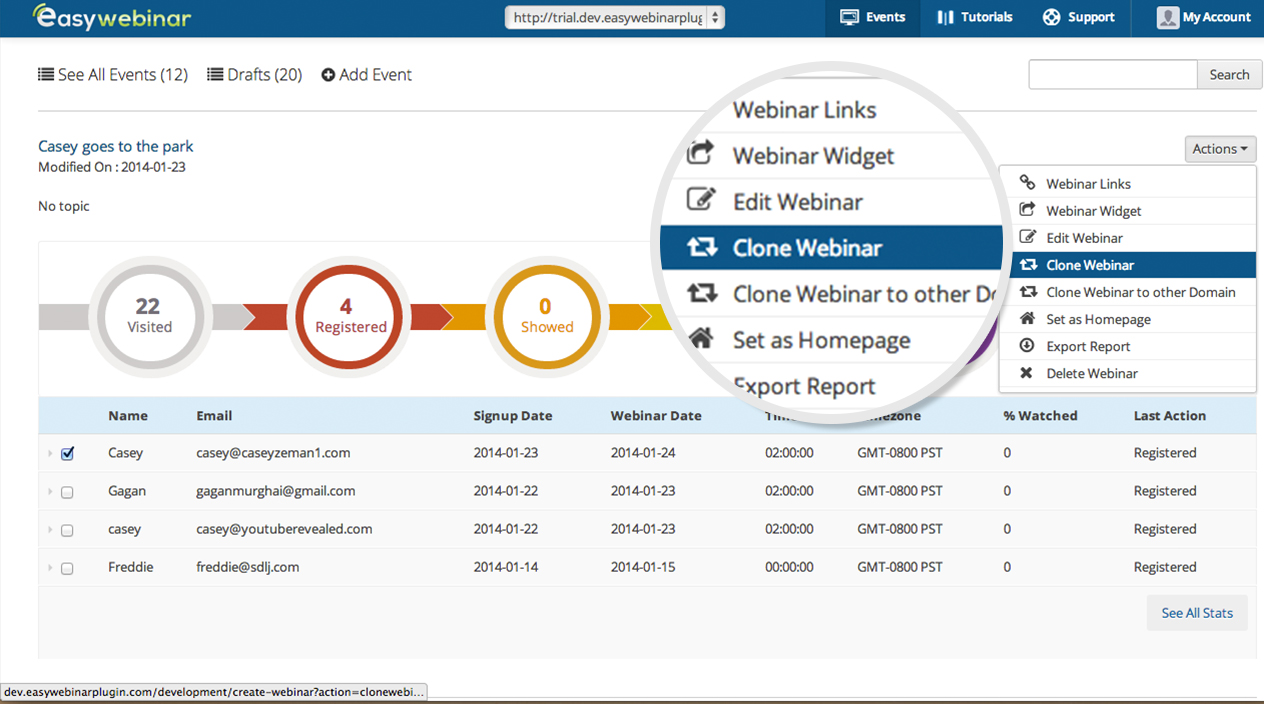Image resolution: width=1264 pixels, height=704 pixels.
Task: Choose Webinar Links from Actions menu
Action: tap(1127, 184)
